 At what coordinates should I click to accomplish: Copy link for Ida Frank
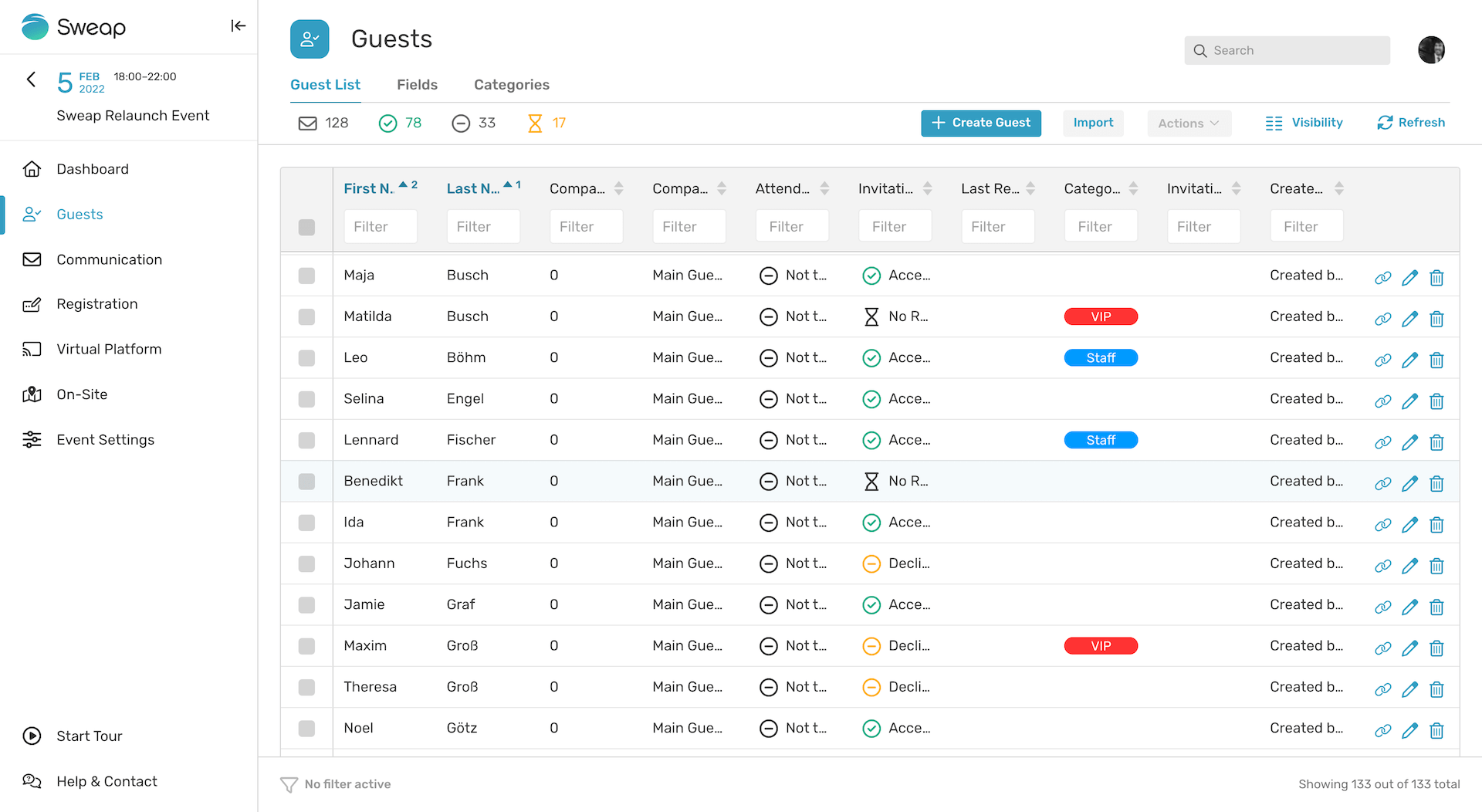coord(1382,525)
